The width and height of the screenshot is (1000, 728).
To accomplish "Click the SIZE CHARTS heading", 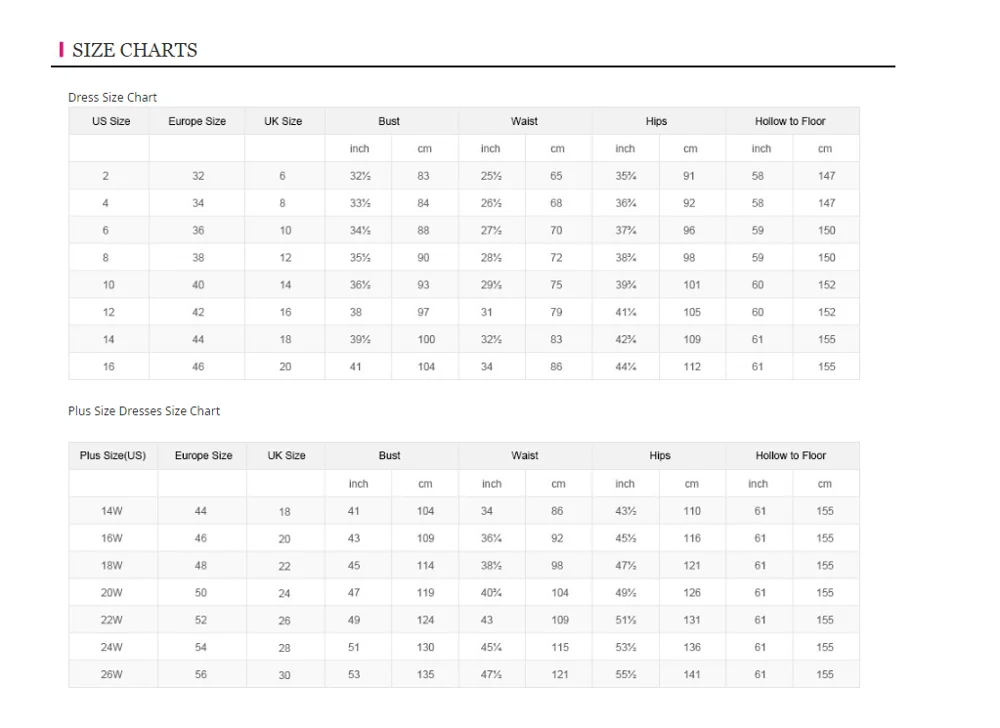I will [x=135, y=50].
